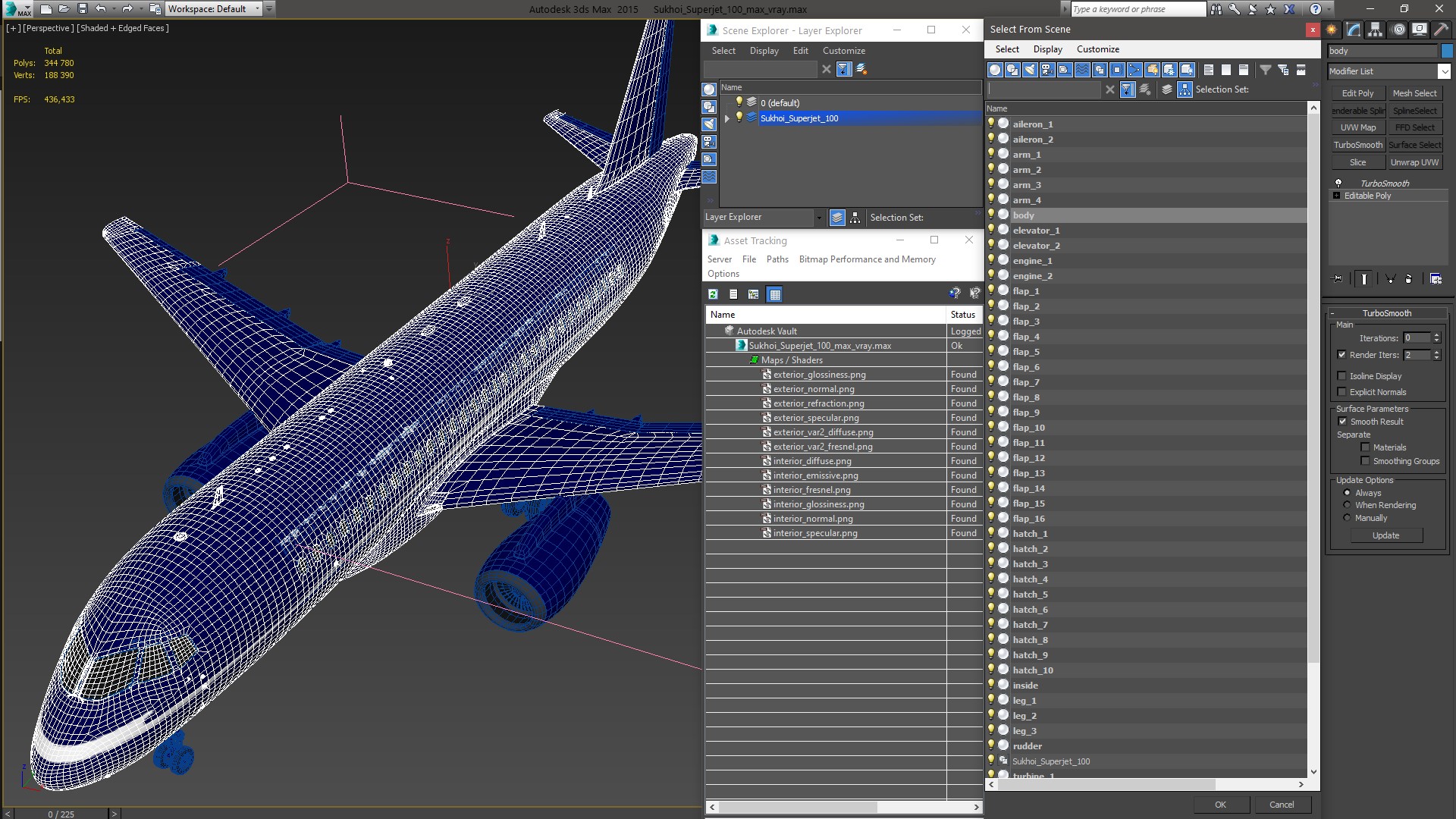1456x819 pixels.
Task: Open Customize menu in Select From Scene
Action: point(1097,49)
